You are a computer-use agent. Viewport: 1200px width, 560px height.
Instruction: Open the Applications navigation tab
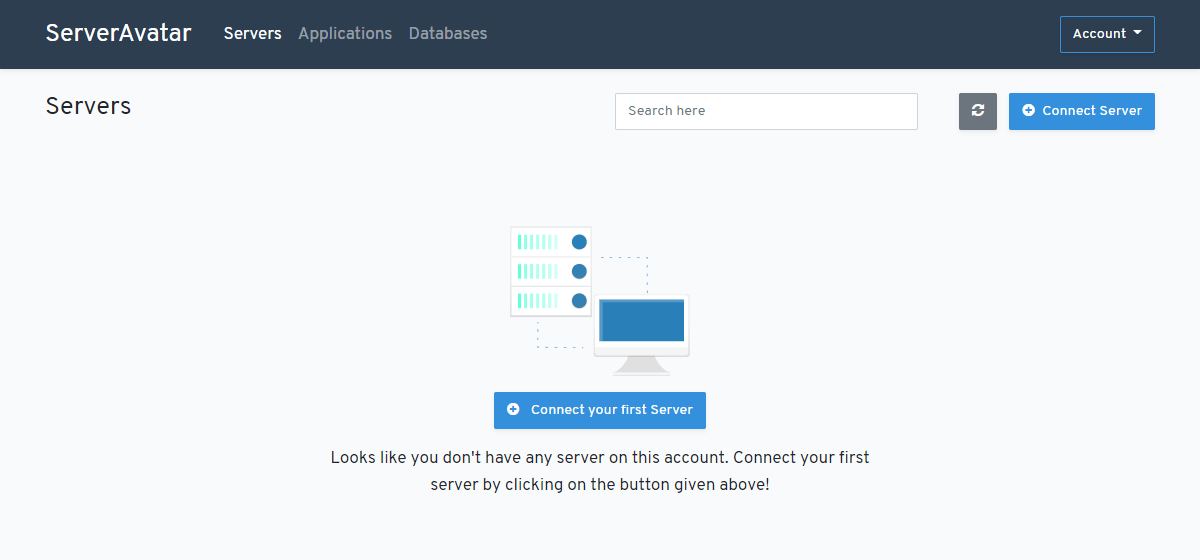[345, 34]
